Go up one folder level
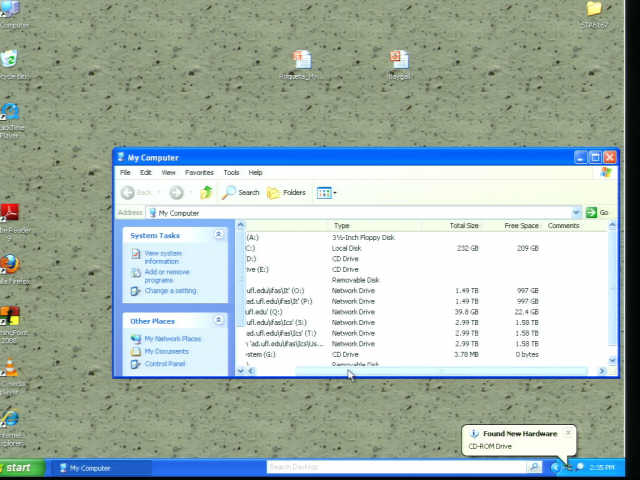 click(x=206, y=192)
